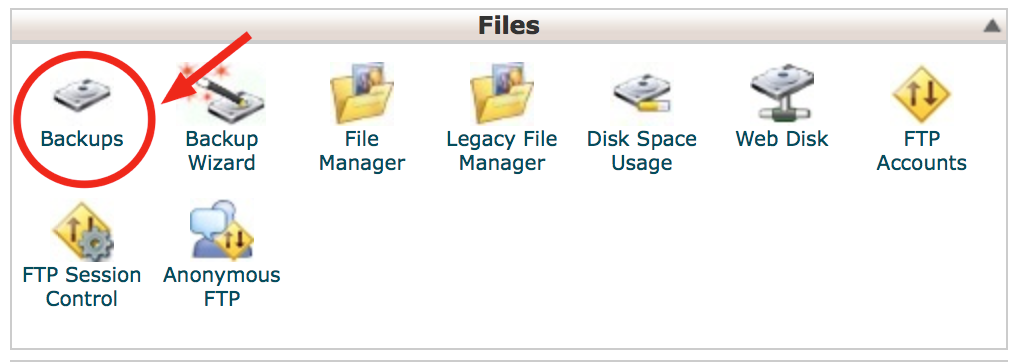View the Disk Space Usage icon

tap(641, 96)
